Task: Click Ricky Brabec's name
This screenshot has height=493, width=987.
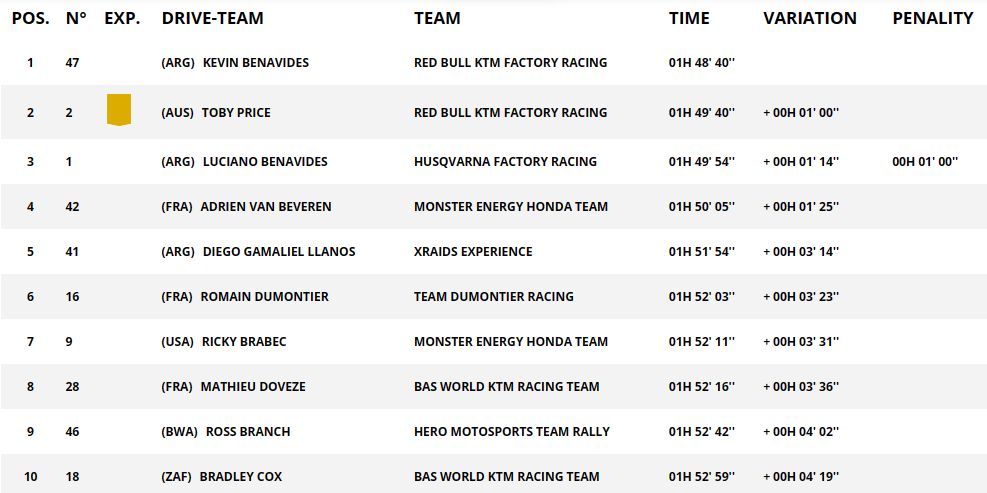Action: (244, 342)
